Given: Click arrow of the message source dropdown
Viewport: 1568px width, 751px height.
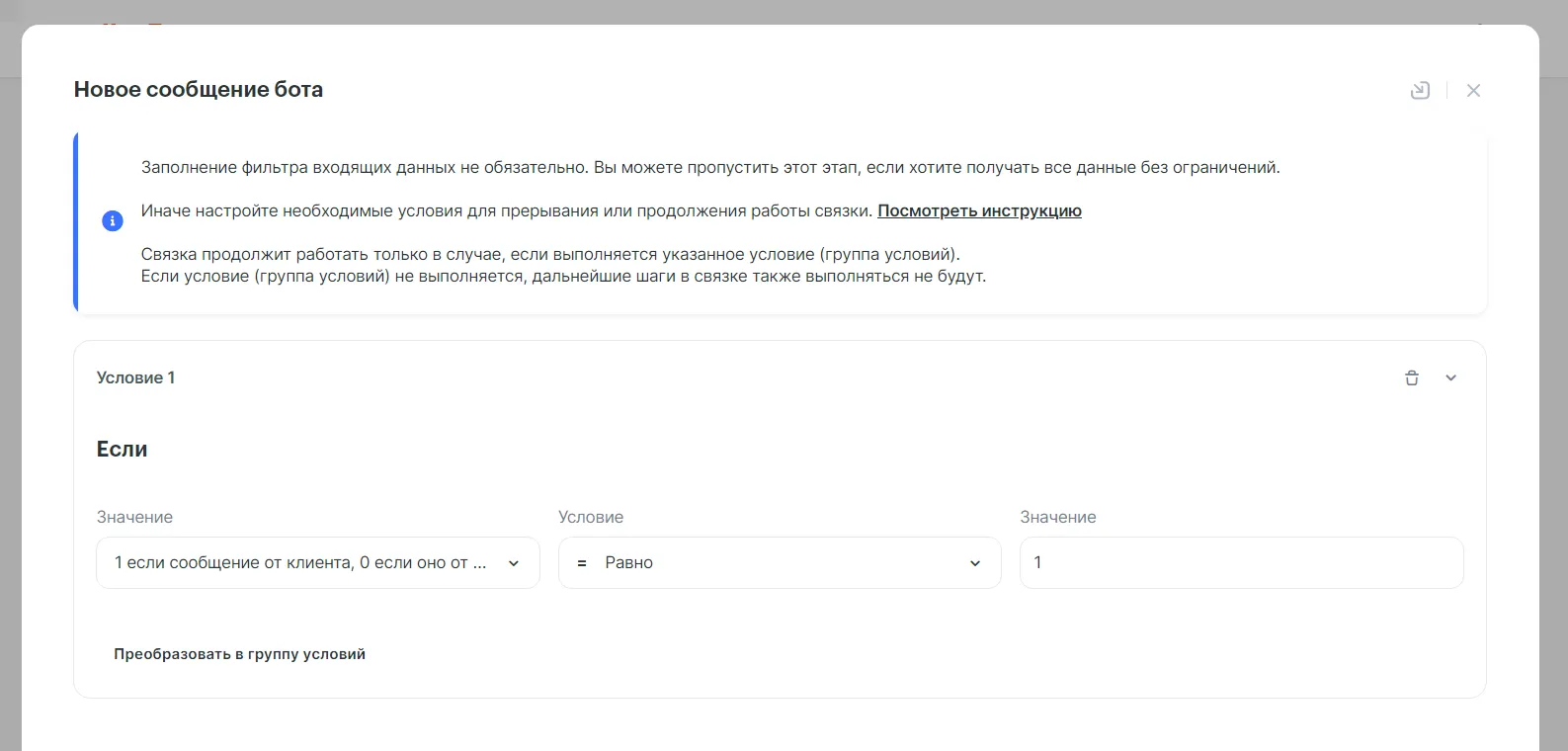Looking at the screenshot, I should [514, 563].
